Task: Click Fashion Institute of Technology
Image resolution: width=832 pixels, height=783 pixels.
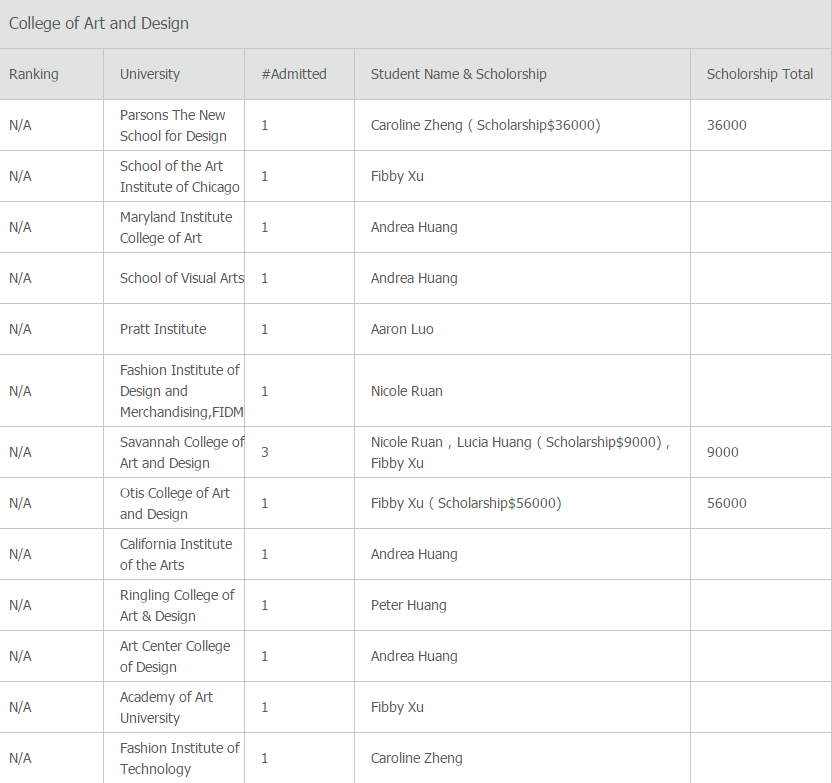Action: tap(179, 758)
